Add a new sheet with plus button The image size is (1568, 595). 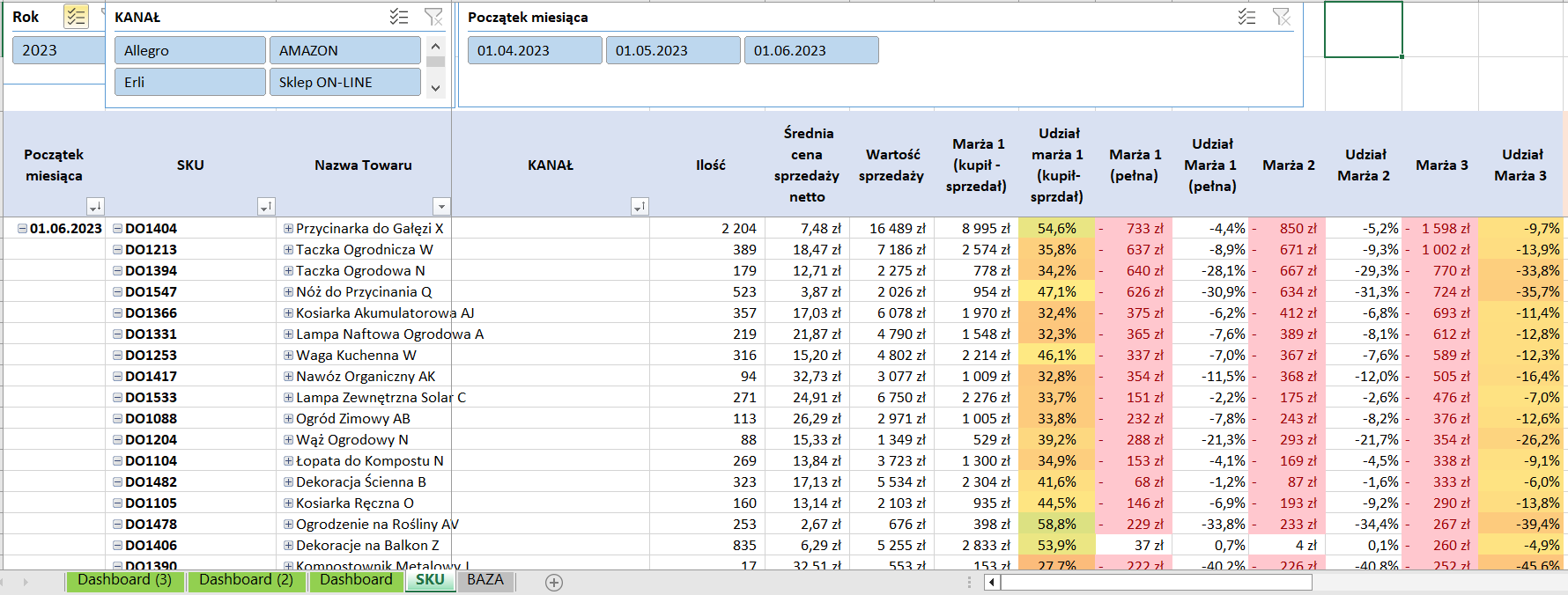click(x=554, y=582)
